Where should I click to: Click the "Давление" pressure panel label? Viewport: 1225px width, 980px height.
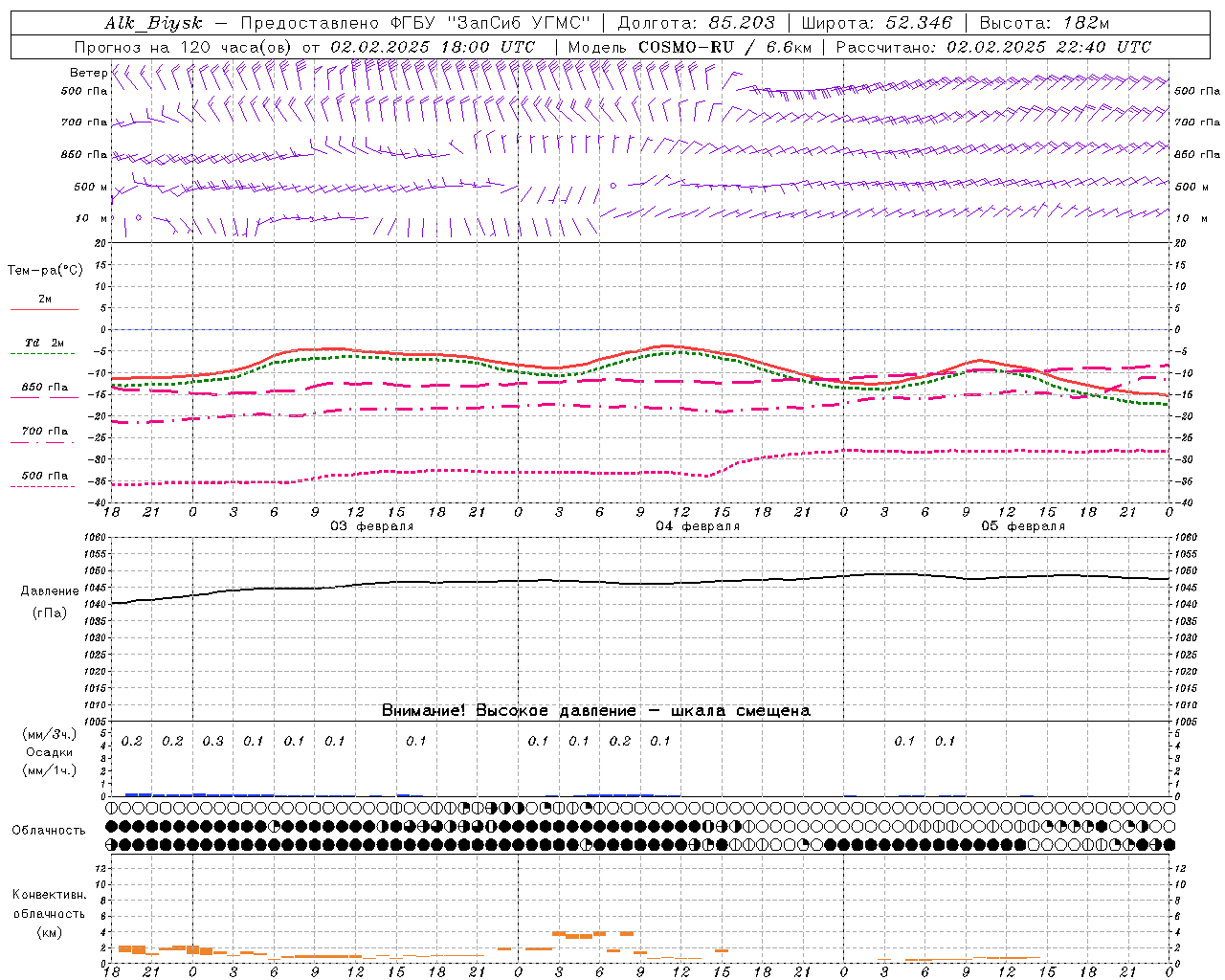coord(48,591)
